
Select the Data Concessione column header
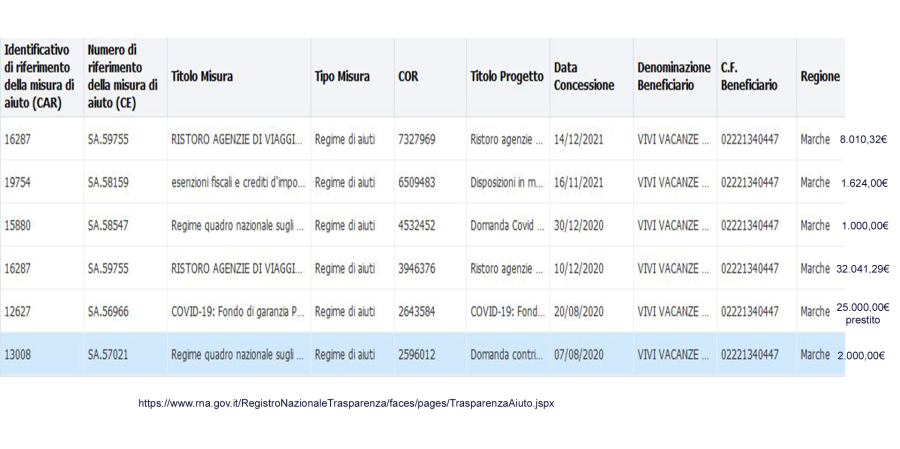tap(583, 76)
